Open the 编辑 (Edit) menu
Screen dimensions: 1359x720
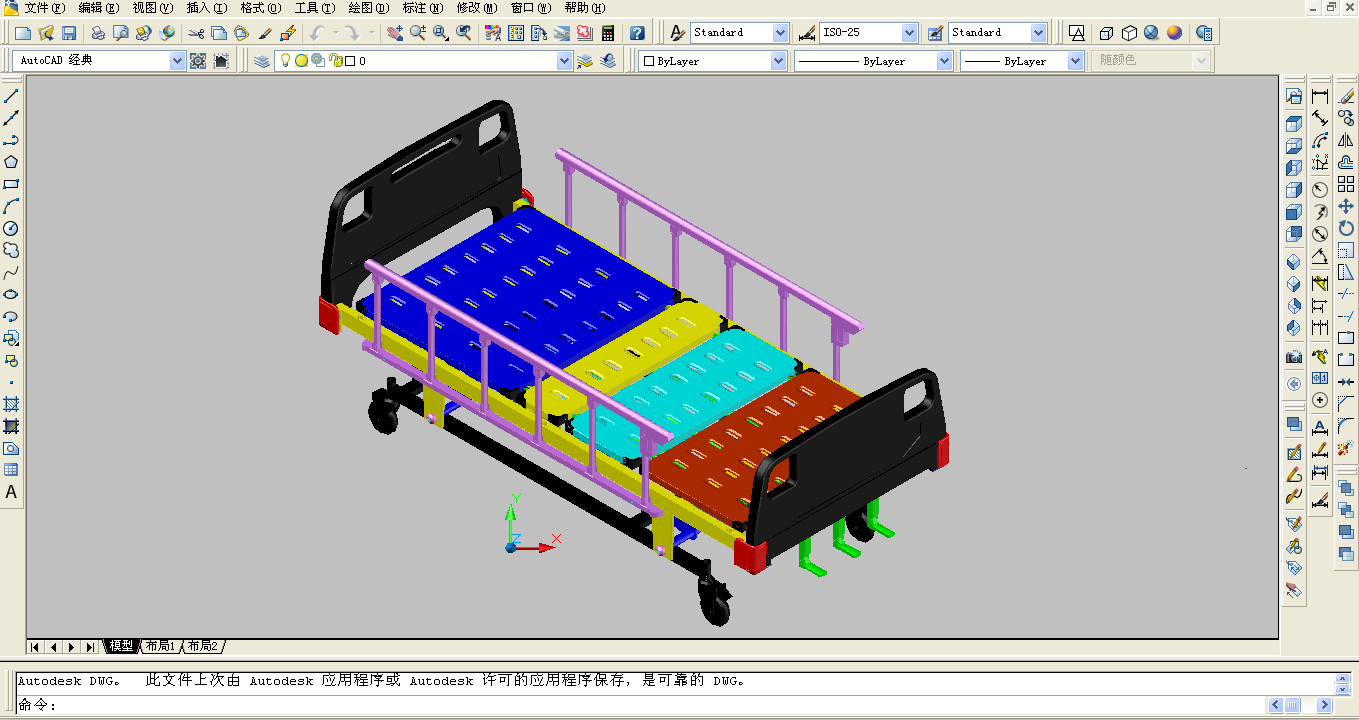(x=99, y=8)
